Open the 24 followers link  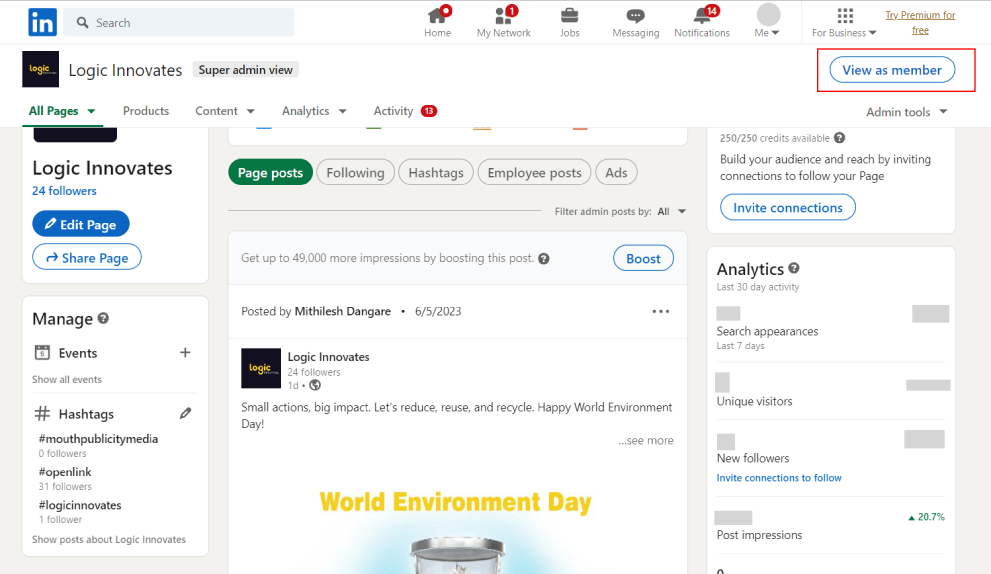[x=64, y=191]
